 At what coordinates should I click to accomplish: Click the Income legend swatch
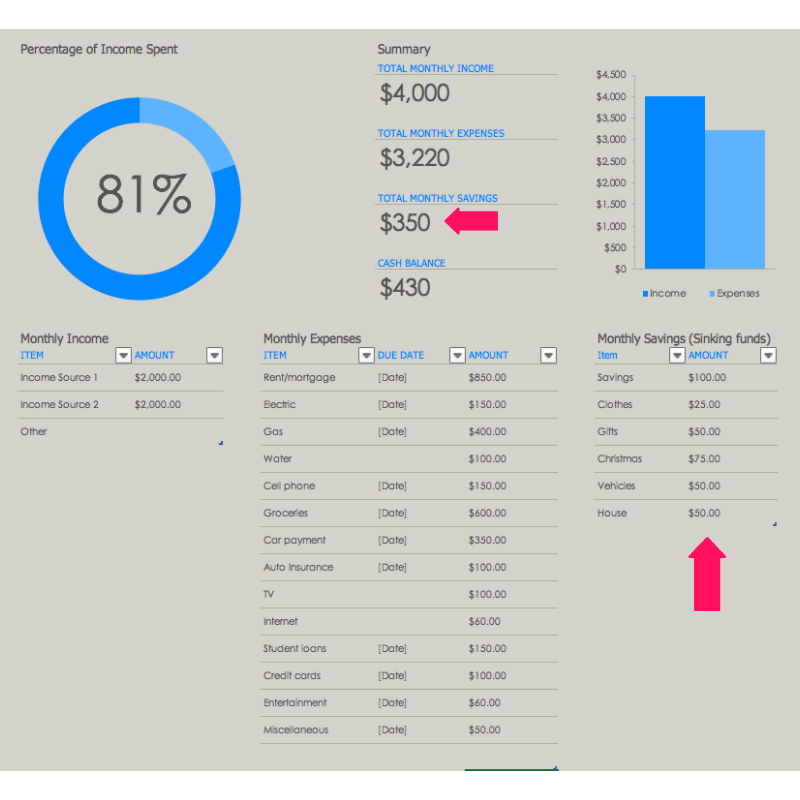[x=645, y=294]
